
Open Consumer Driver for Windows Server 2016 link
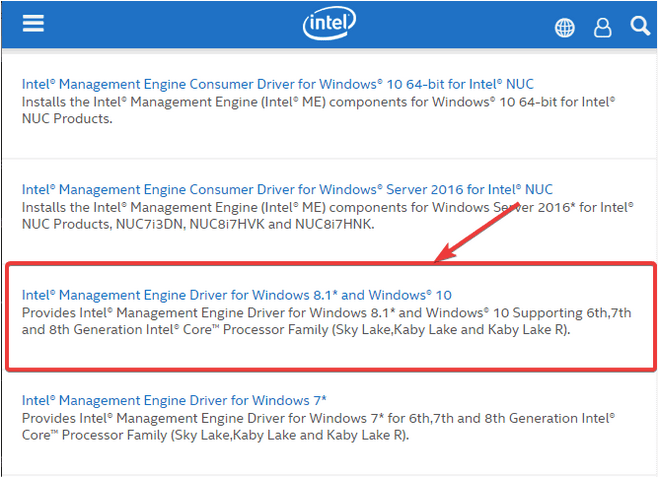click(x=287, y=190)
